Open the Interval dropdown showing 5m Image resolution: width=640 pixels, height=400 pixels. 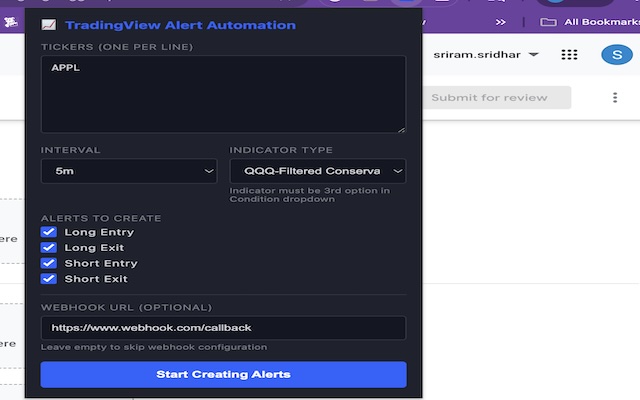coord(129,171)
